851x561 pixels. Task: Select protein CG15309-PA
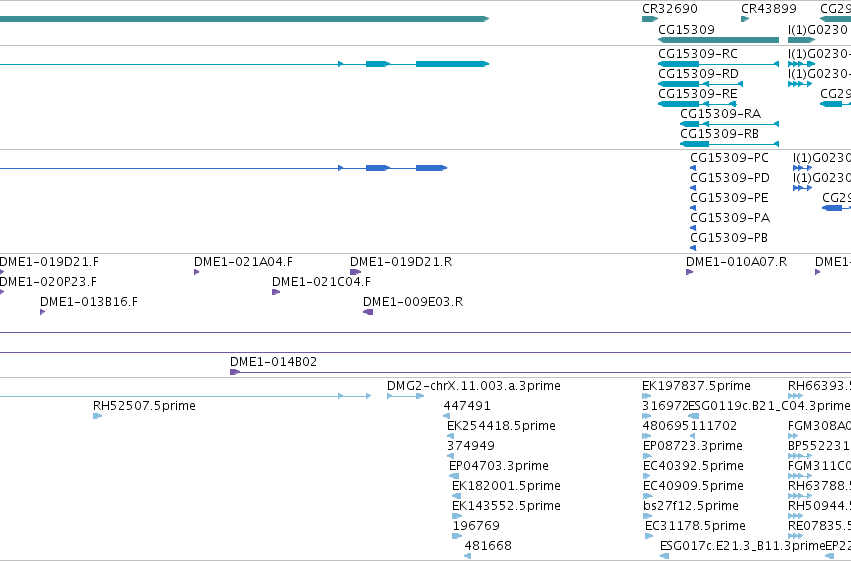point(730,218)
